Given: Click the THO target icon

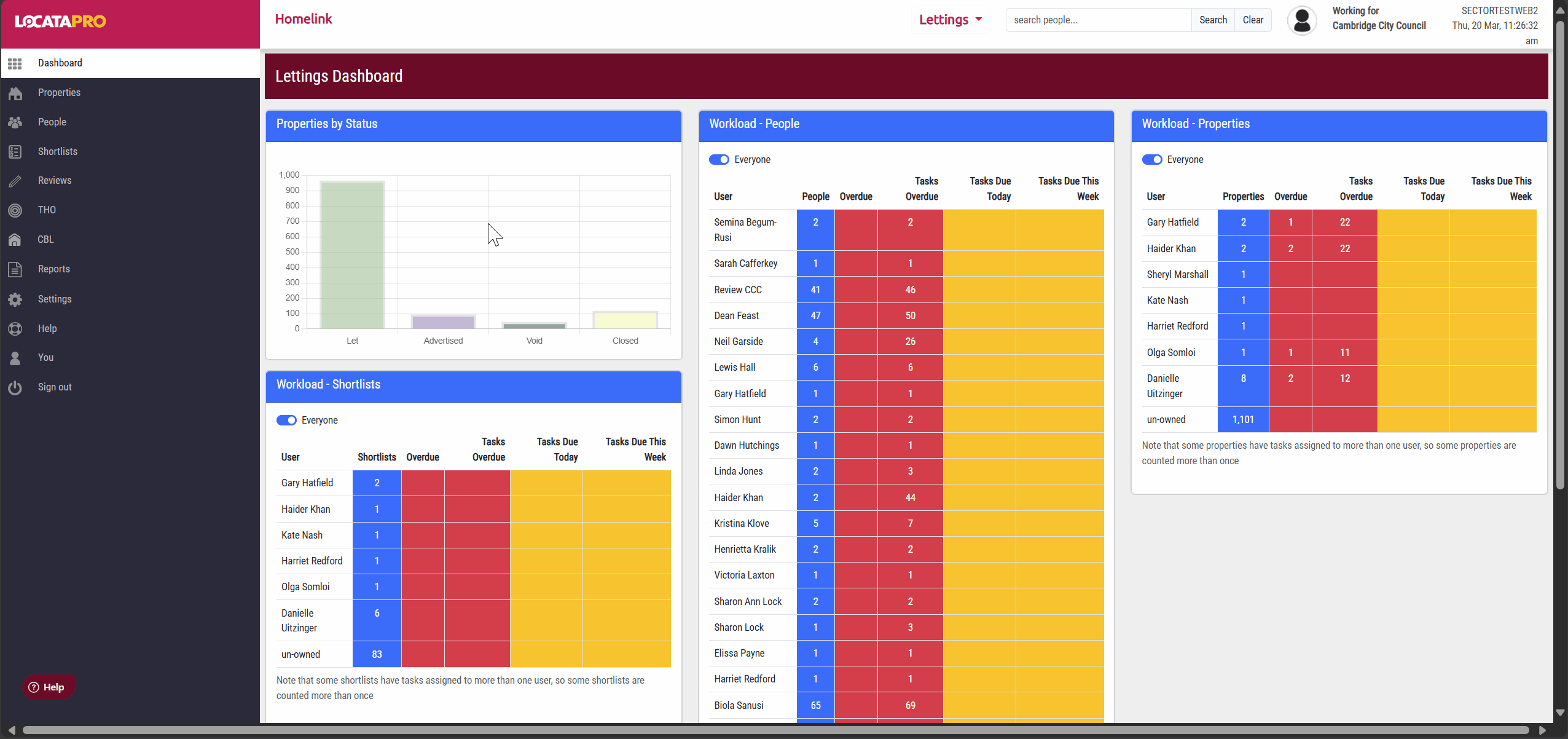Looking at the screenshot, I should pos(15,210).
